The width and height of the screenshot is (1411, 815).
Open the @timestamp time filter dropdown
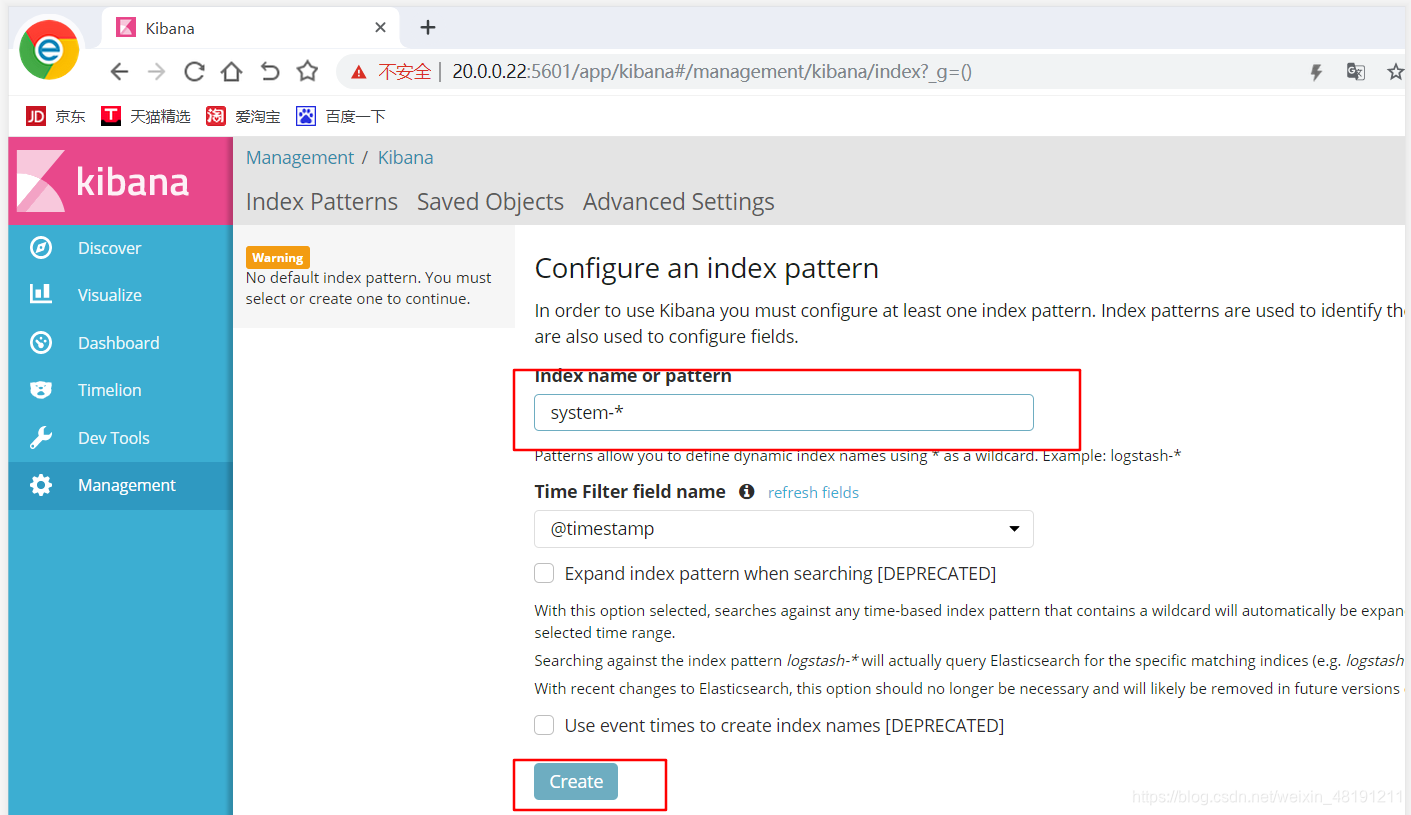pos(784,529)
